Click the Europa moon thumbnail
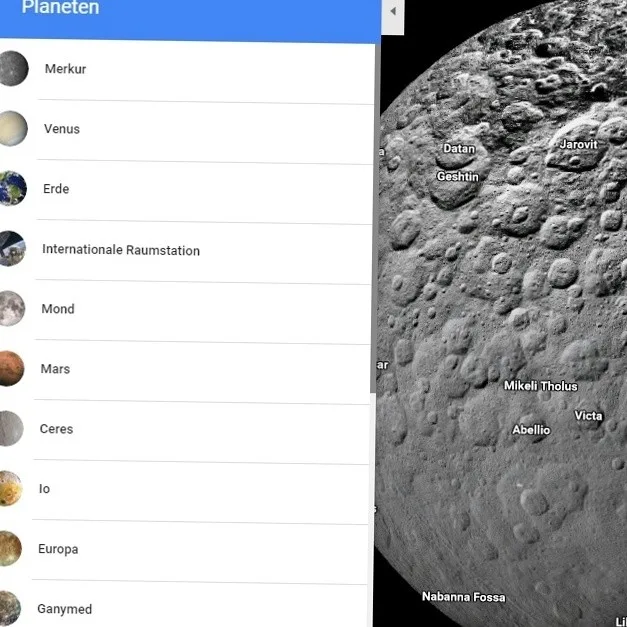Screen dimensions: 627x627 click(x=10, y=548)
